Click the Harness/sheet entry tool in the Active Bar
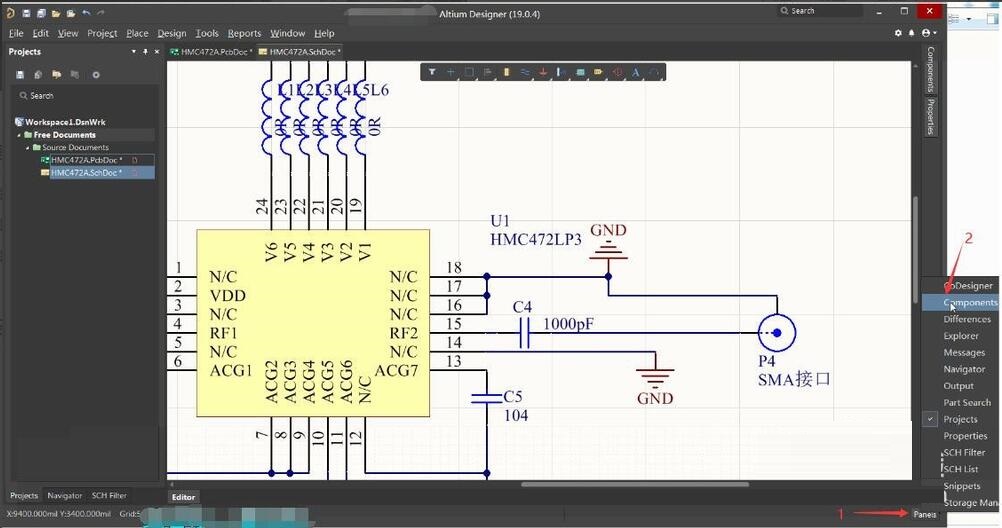This screenshot has height=528, width=1002. [561, 72]
